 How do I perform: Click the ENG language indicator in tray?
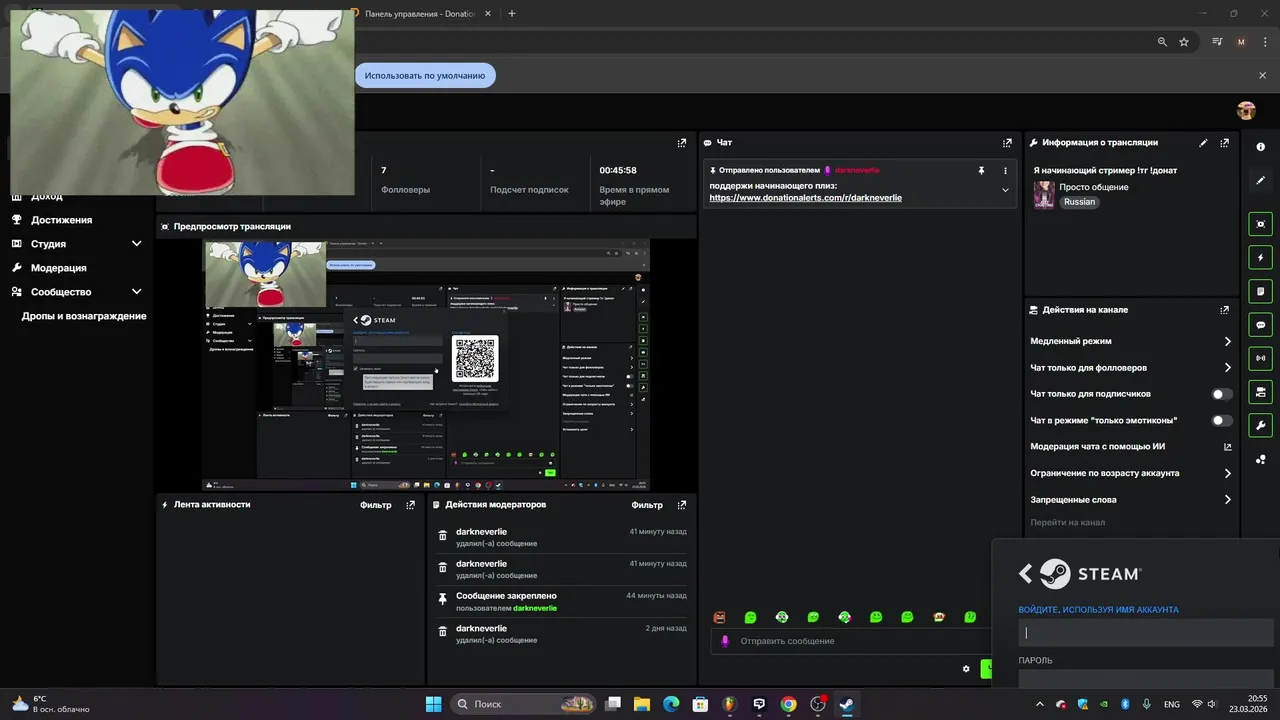click(x=1172, y=704)
